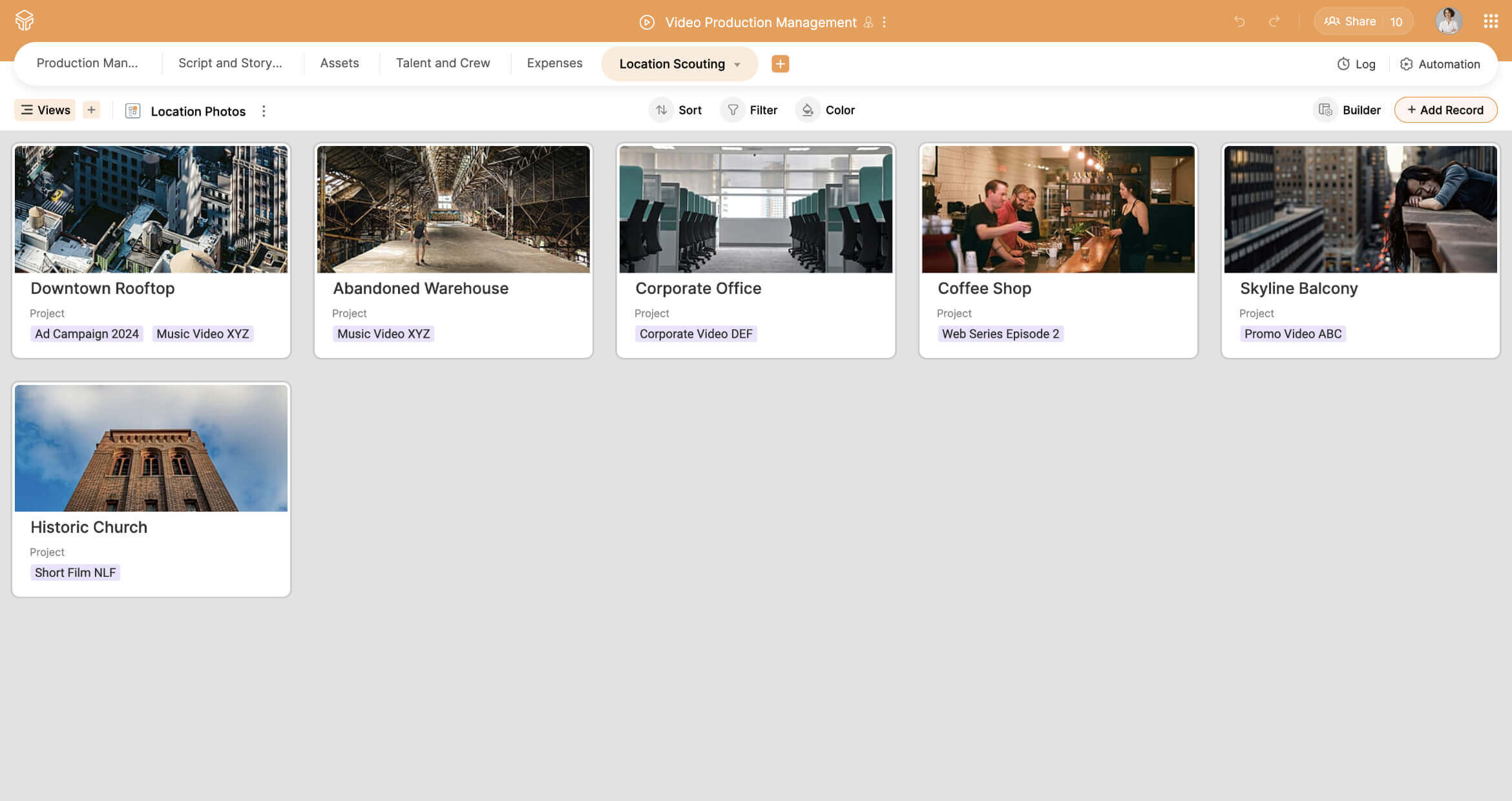Click the redo arrow in the header
Screen dimensions: 1512x801
[1275, 21]
